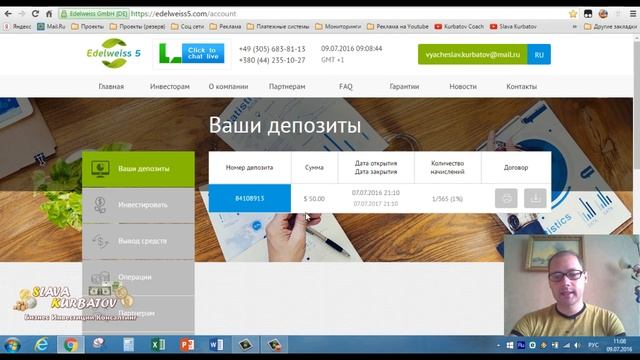Open the Реклама на Youtube bookmarks folder

click(398, 27)
